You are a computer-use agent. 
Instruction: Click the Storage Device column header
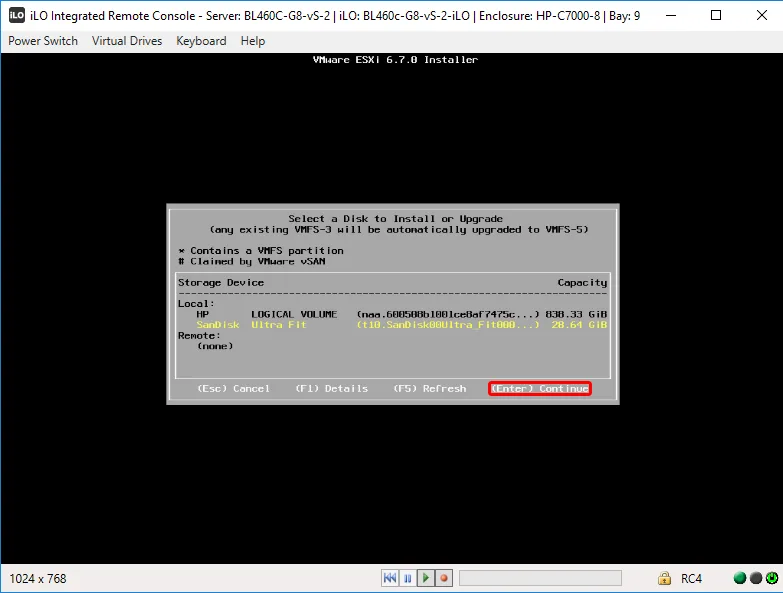pyautogui.click(x=221, y=283)
